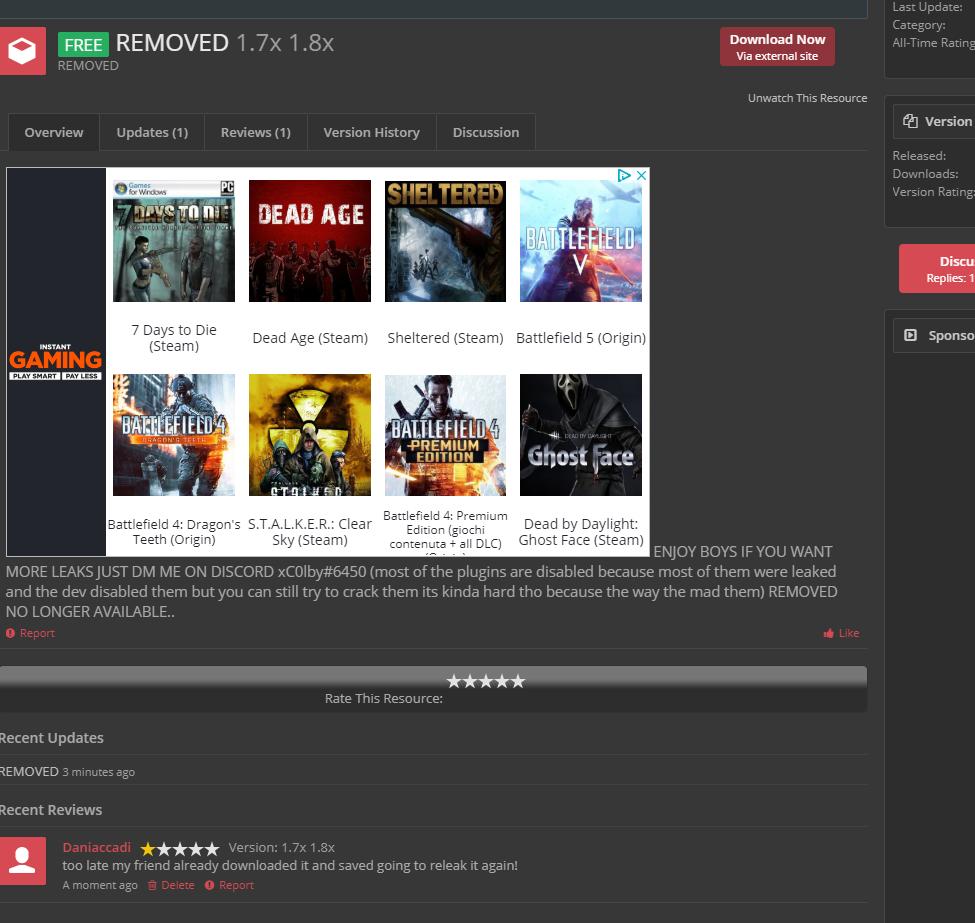The height and width of the screenshot is (923, 975).
Task: Open the S.T.A.L.K.E.R. Clear Sky cover
Action: click(310, 435)
